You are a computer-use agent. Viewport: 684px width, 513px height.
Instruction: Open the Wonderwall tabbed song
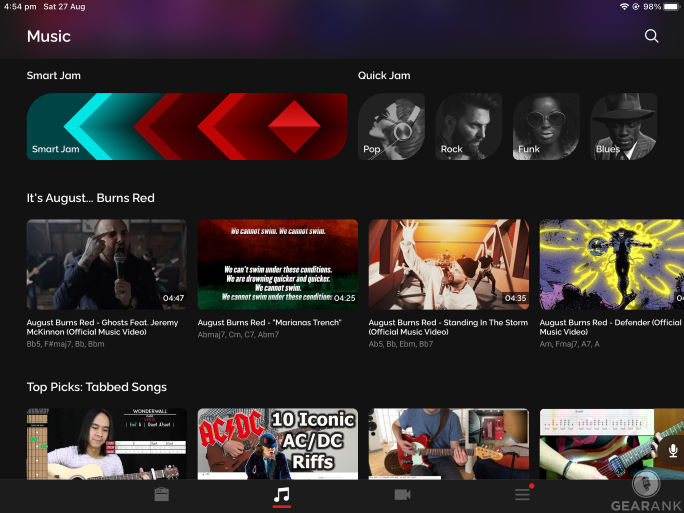(107, 444)
